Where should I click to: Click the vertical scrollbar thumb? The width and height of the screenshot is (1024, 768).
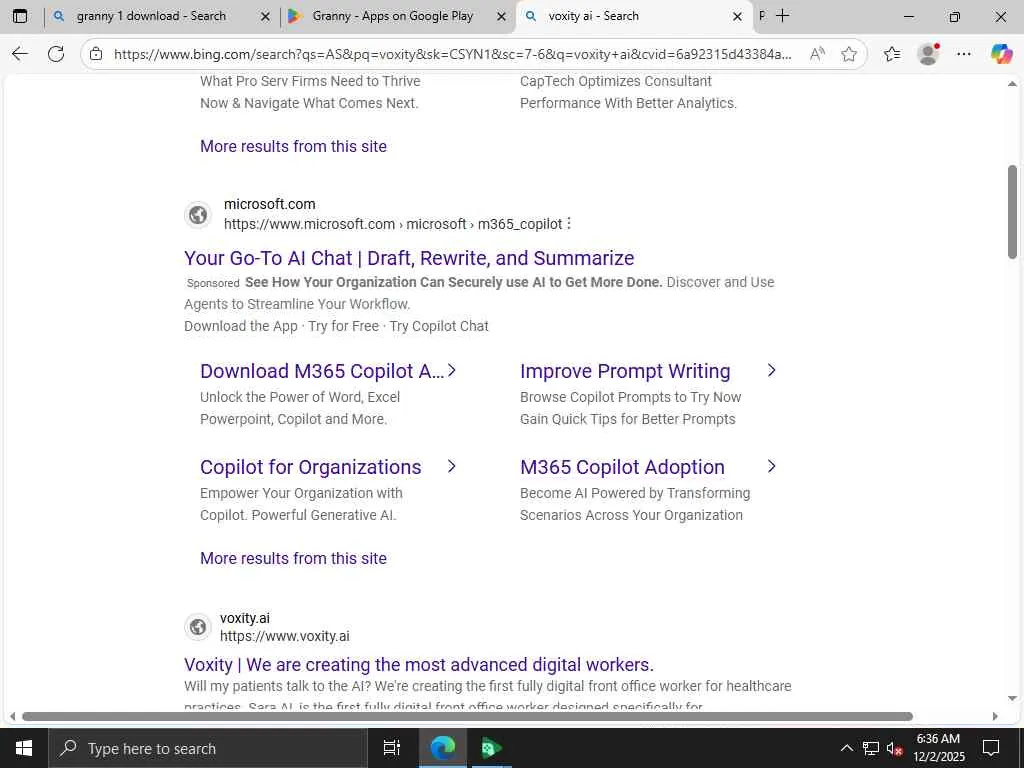(1012, 212)
